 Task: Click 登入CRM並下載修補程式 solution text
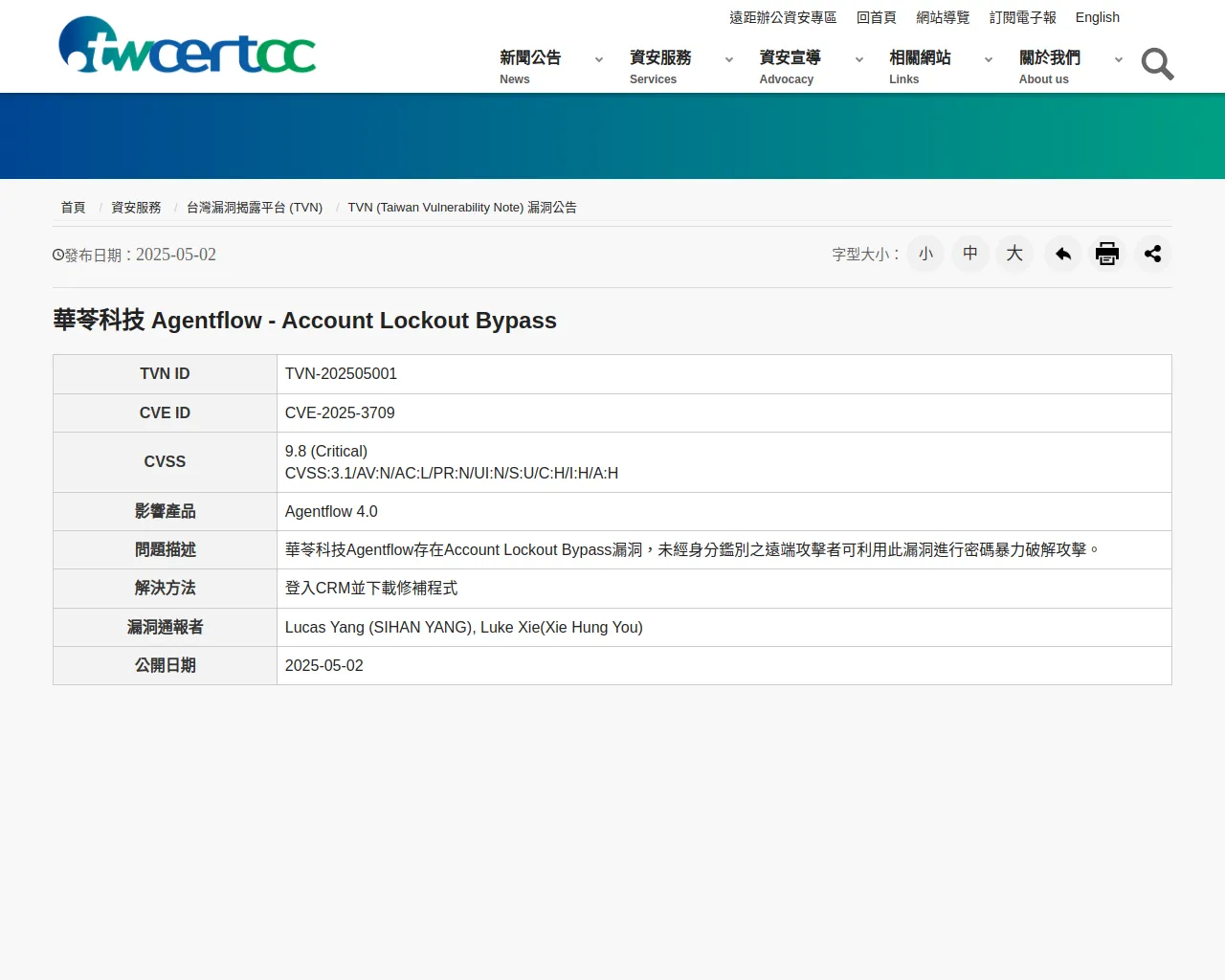coord(371,589)
